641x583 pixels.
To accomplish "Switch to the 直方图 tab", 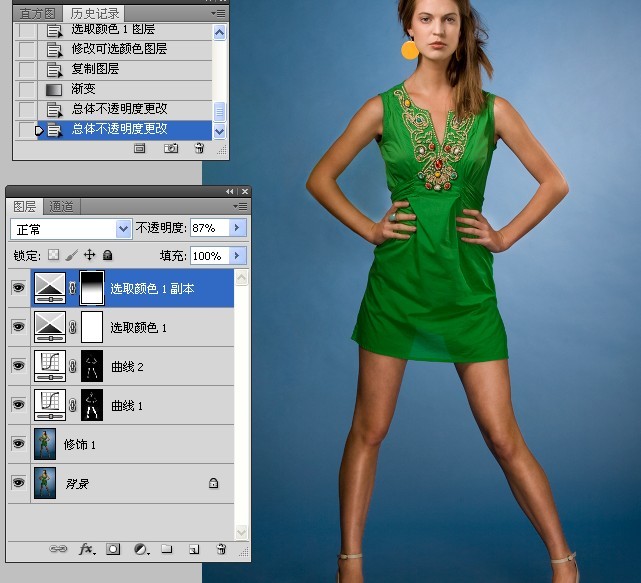I will coord(37,14).
